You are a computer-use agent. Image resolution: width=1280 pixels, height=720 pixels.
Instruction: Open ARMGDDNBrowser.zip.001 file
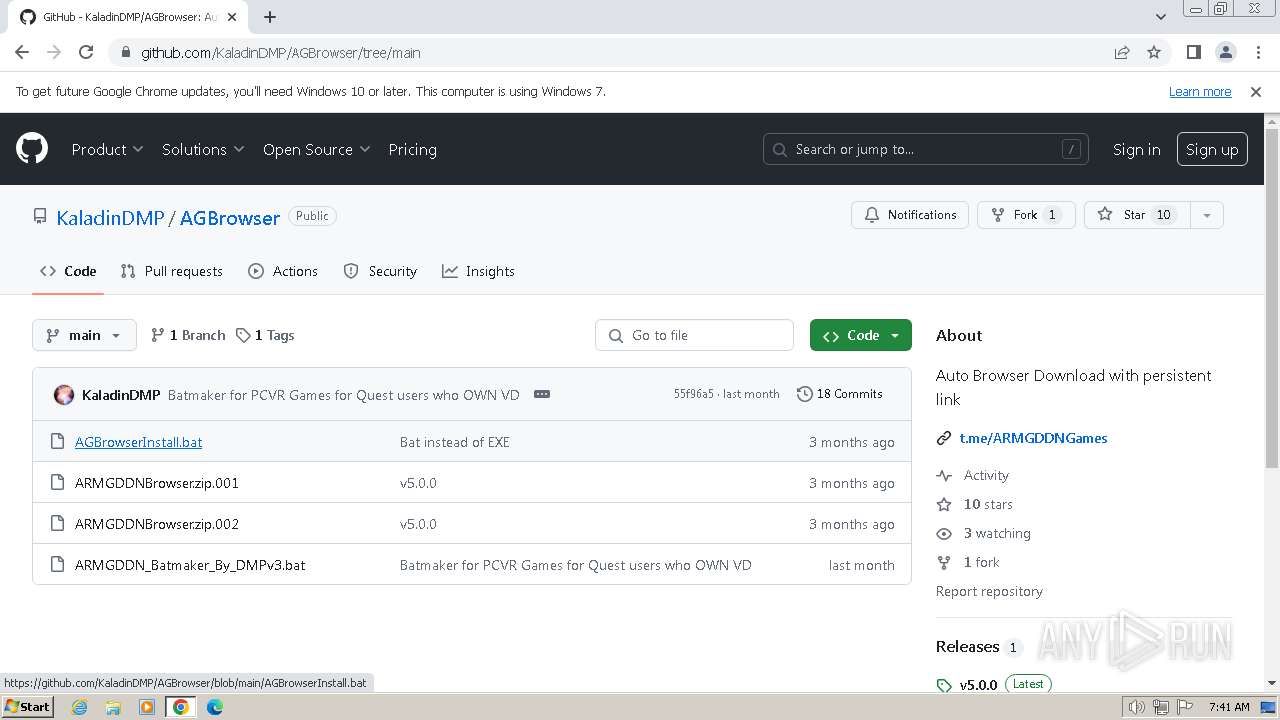point(157,483)
